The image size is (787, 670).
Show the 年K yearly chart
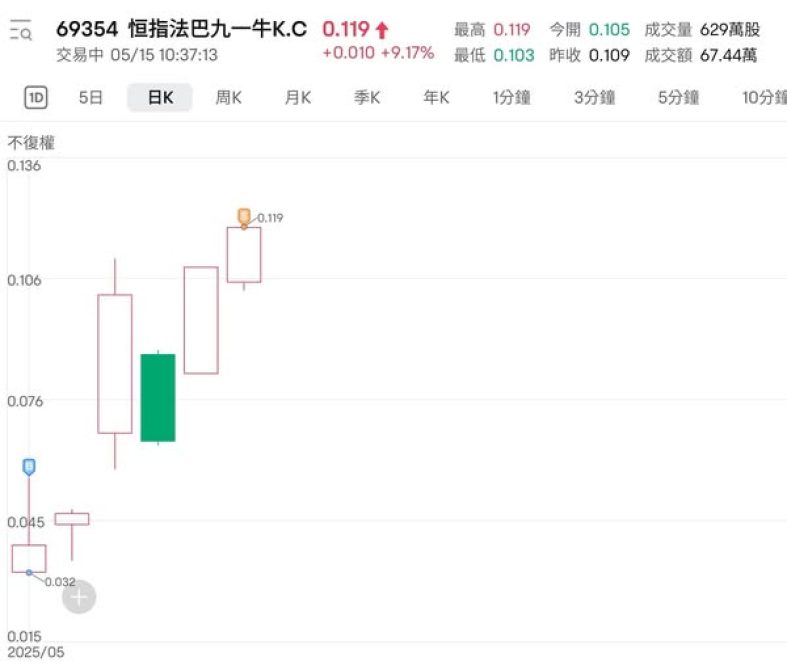436,97
